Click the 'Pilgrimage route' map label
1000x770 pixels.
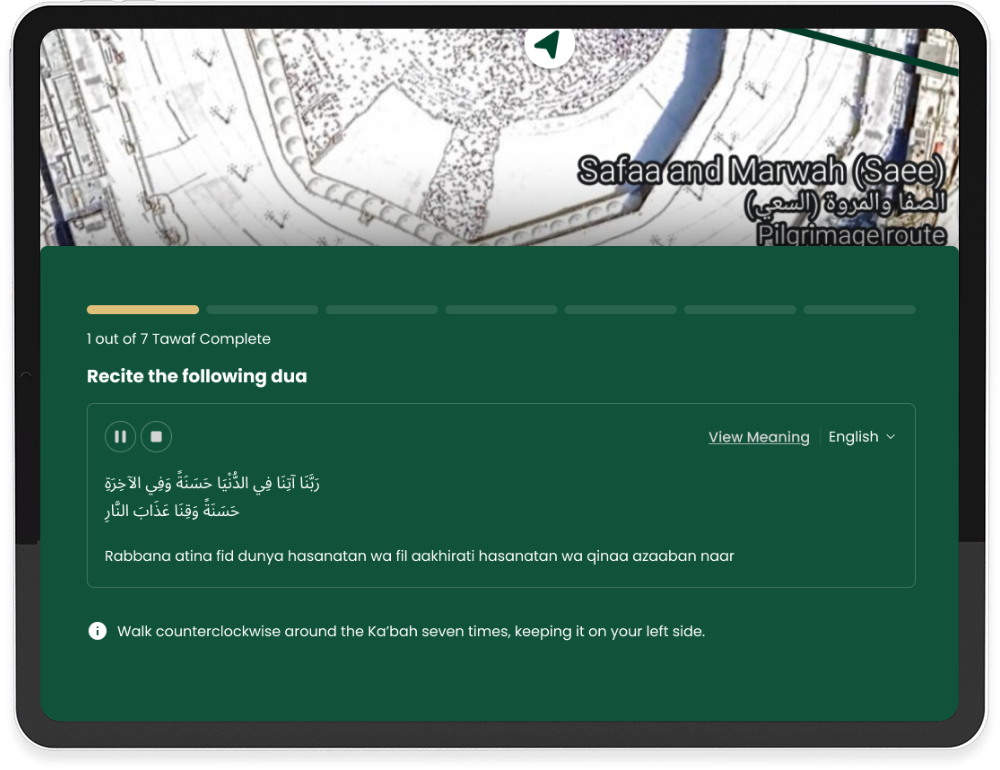851,235
